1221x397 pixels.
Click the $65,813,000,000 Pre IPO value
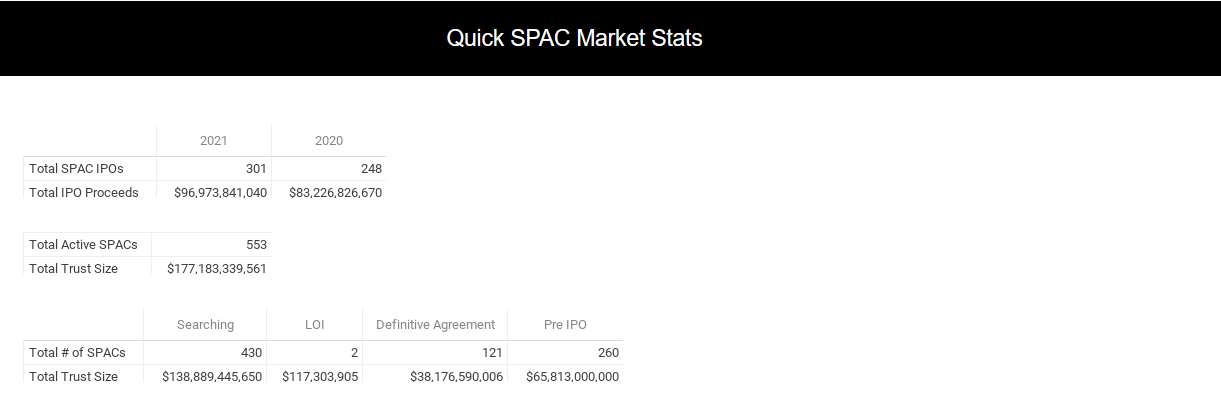click(x=572, y=377)
